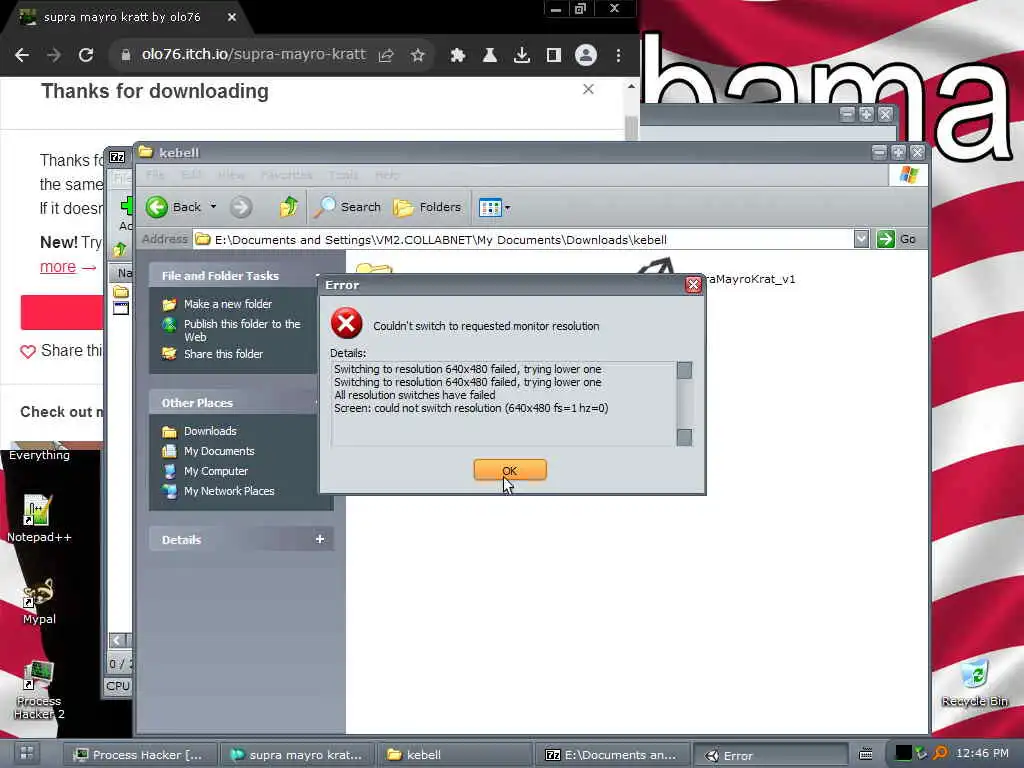The height and width of the screenshot is (768, 1024).
Task: Click keyboard icon in system tray
Action: click(x=865, y=754)
